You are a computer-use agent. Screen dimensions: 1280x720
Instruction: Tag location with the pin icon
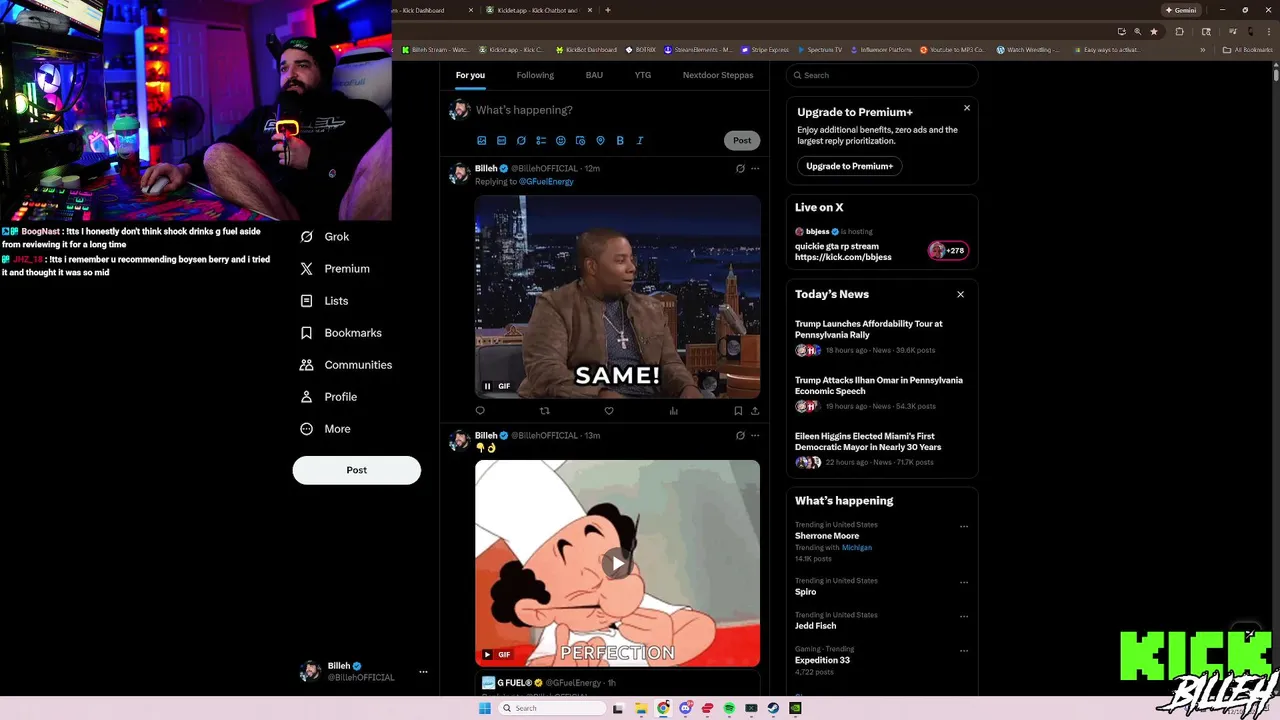(x=600, y=141)
